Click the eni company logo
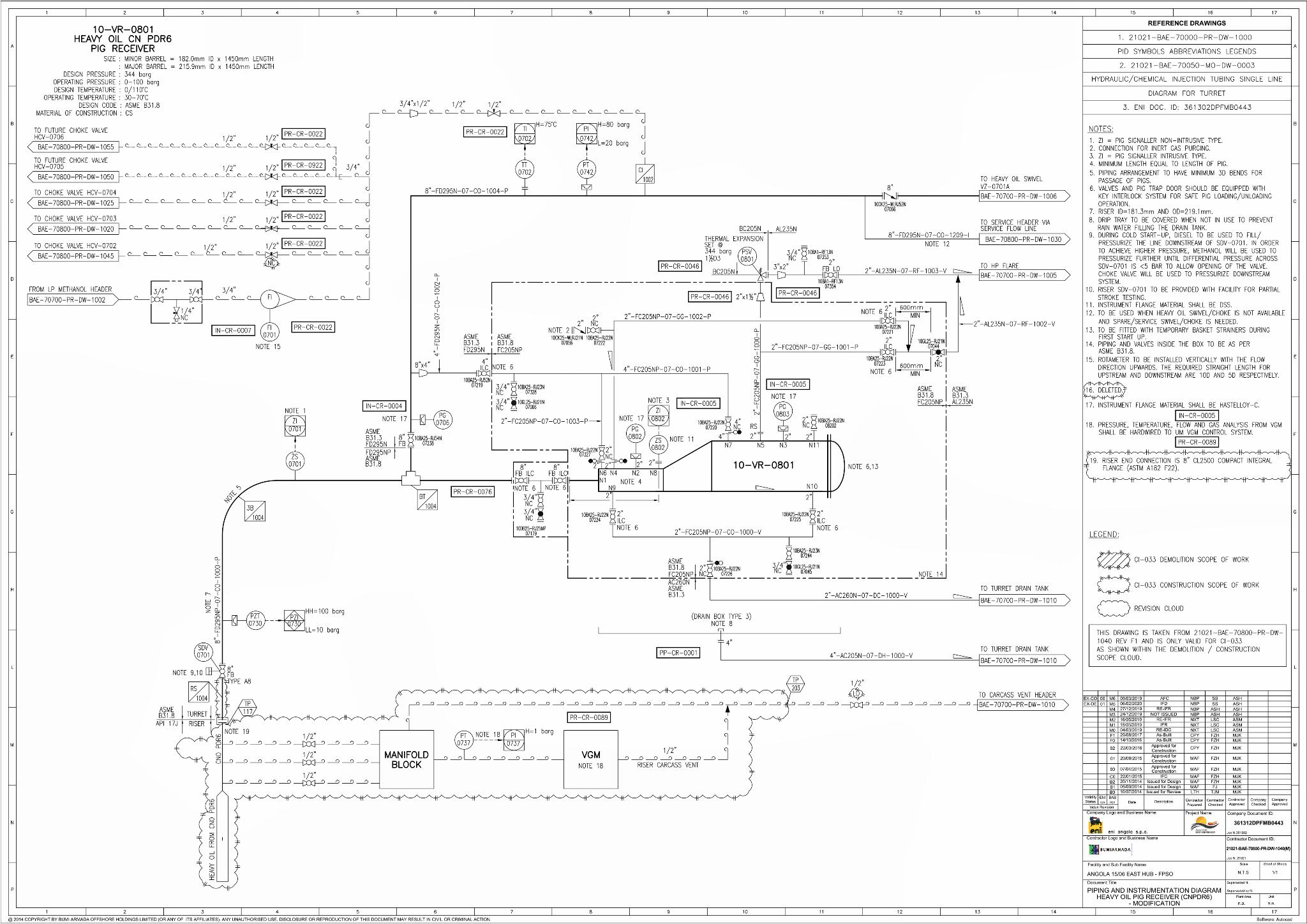 [1094, 826]
